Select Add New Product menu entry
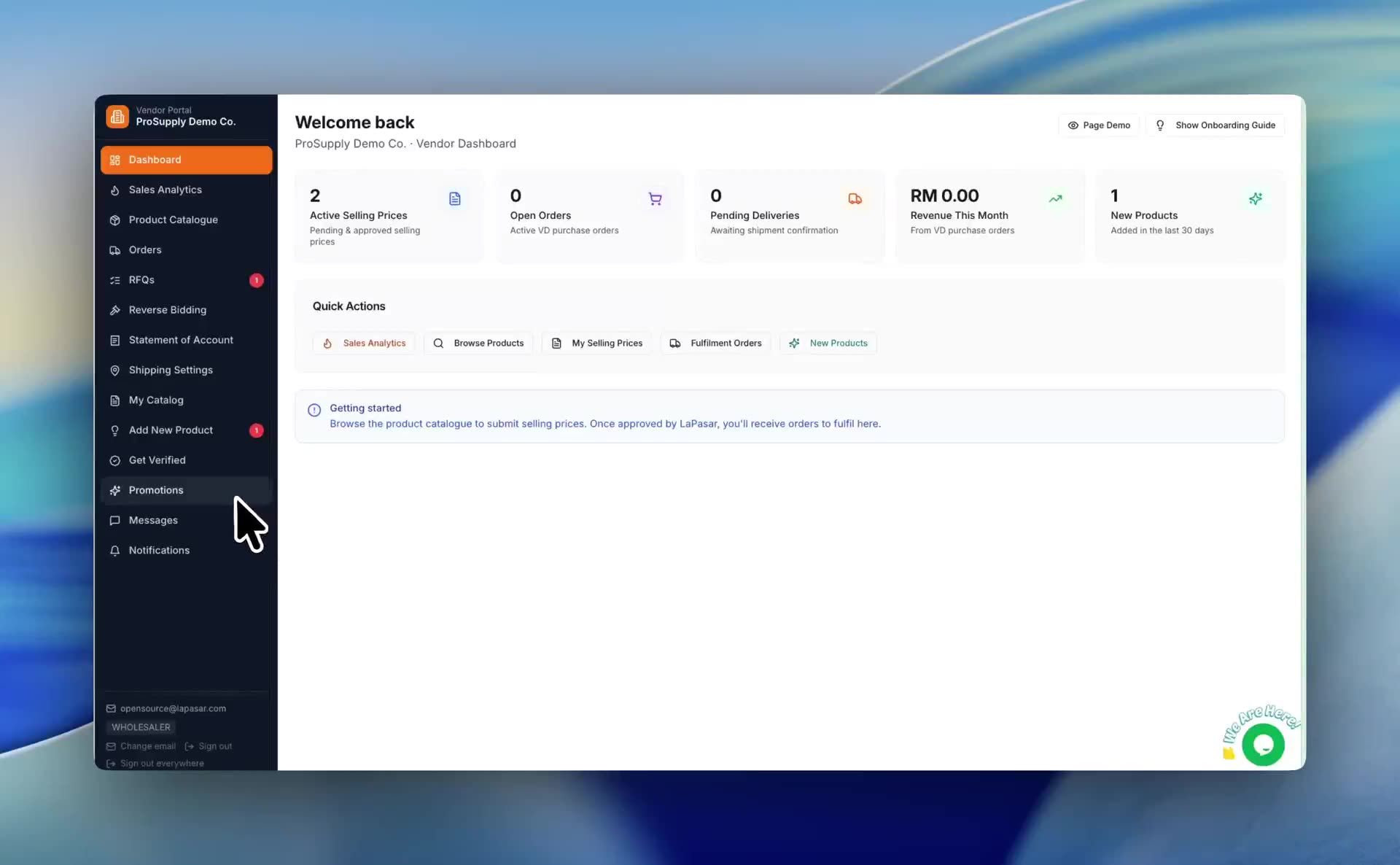The image size is (1400, 865). [187, 430]
